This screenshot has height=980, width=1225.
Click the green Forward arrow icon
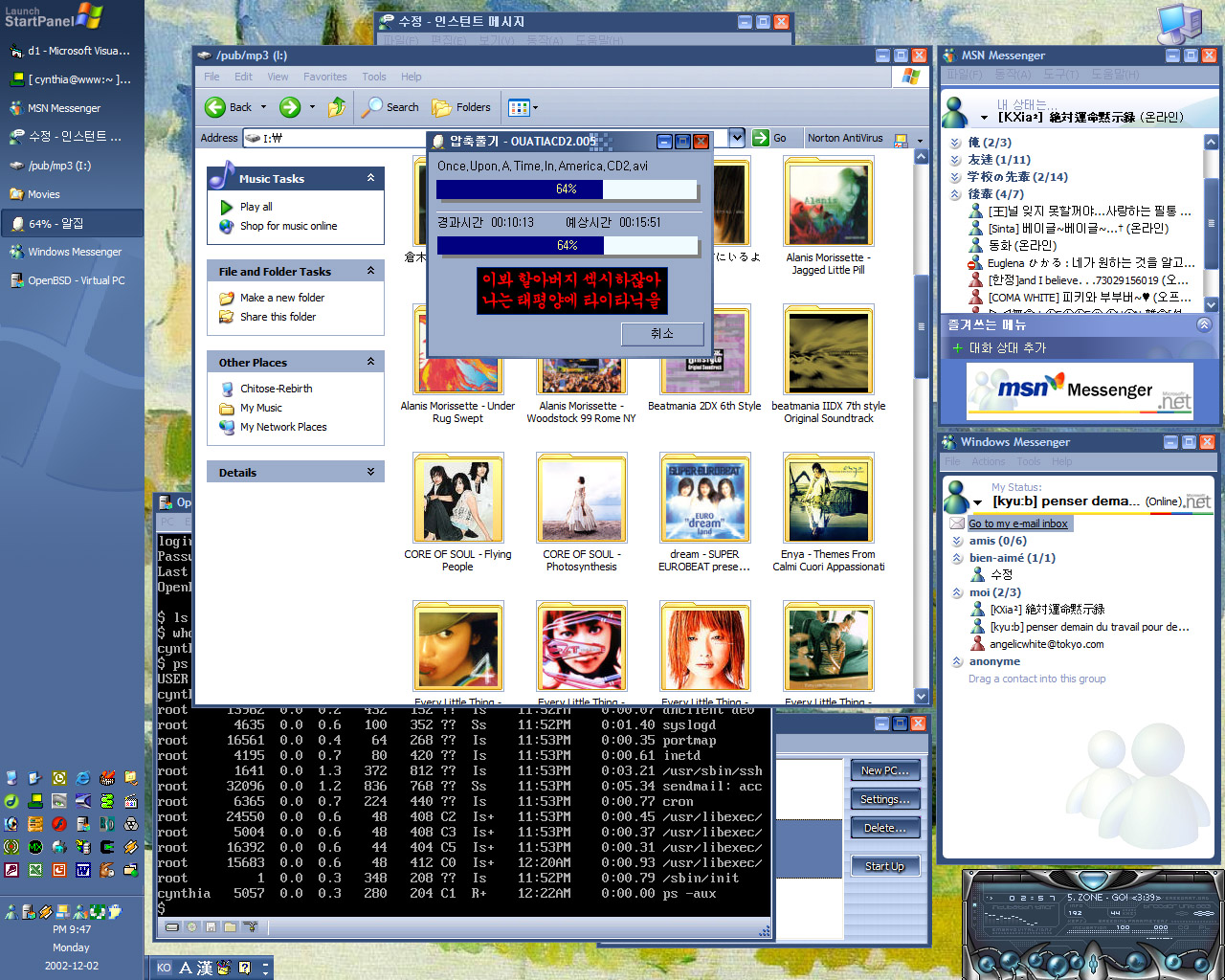pyautogui.click(x=290, y=107)
